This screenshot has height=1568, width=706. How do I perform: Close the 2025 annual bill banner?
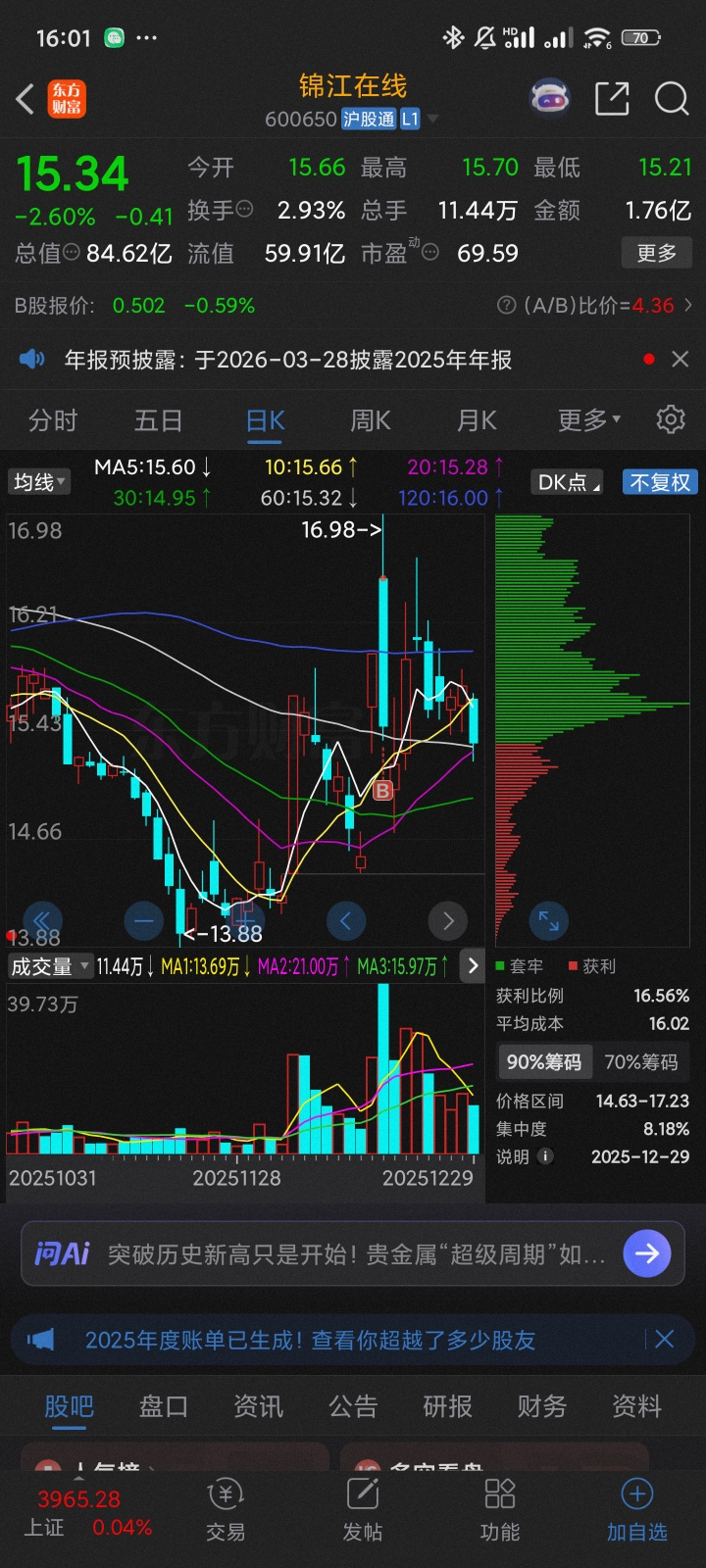pos(664,1340)
